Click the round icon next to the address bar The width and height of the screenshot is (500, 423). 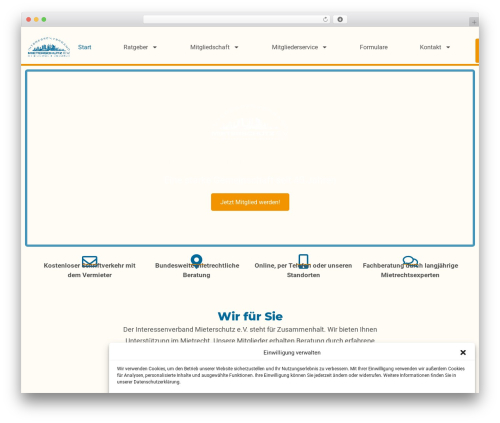340,19
